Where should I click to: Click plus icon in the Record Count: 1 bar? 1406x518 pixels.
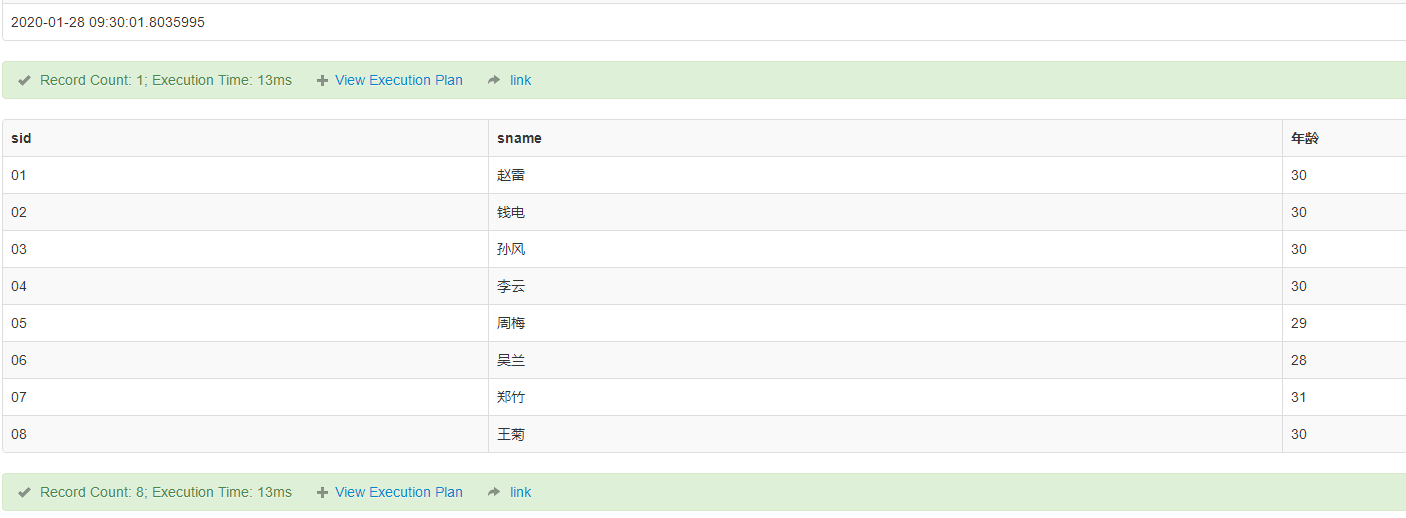322,81
